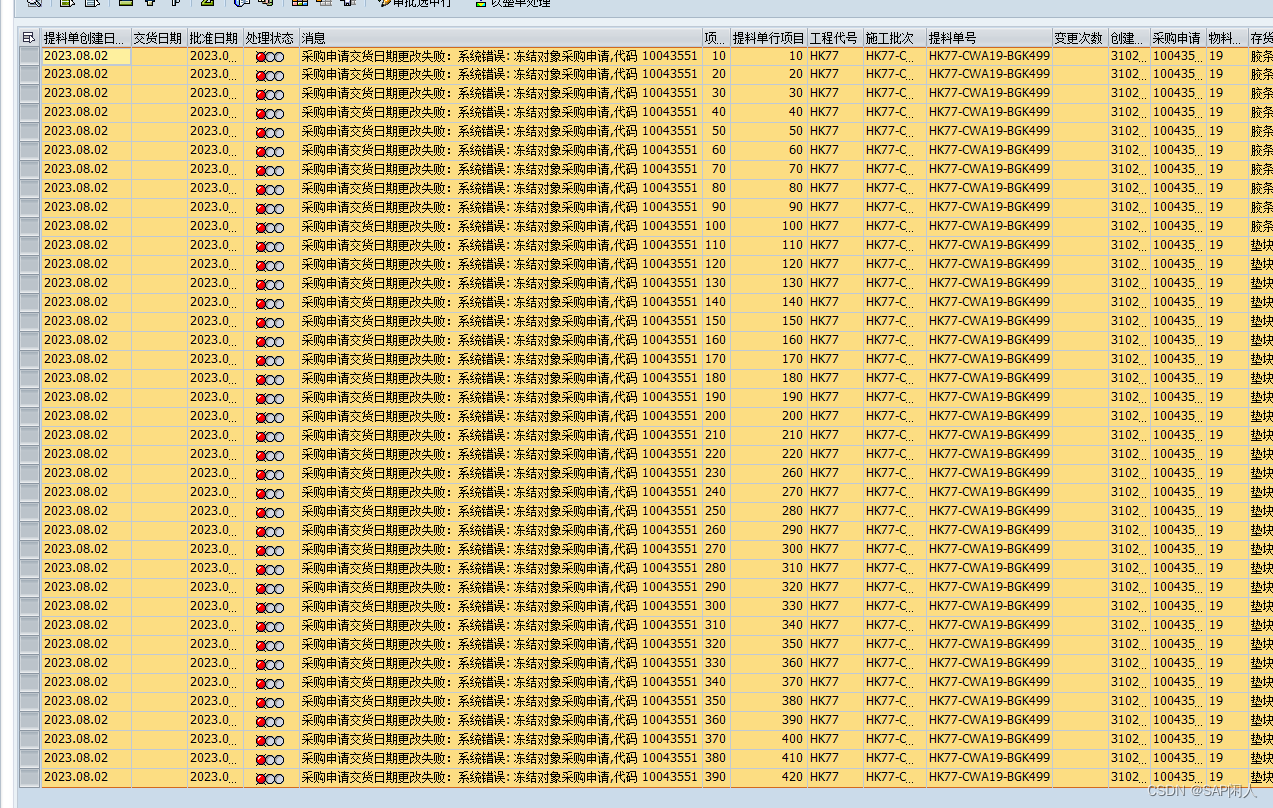Click the error message cell in item 120 row
This screenshot has height=808, width=1273.
[x=500, y=264]
